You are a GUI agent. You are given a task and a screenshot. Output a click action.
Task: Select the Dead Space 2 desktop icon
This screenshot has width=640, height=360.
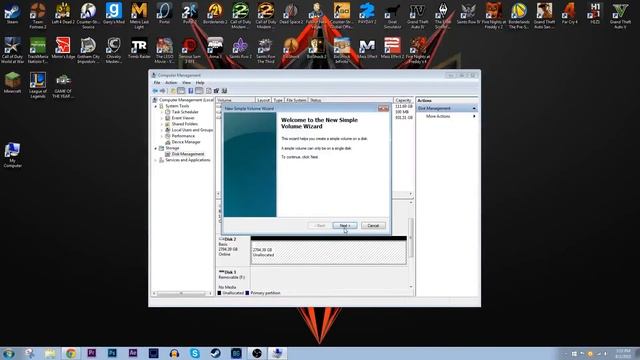291,13
